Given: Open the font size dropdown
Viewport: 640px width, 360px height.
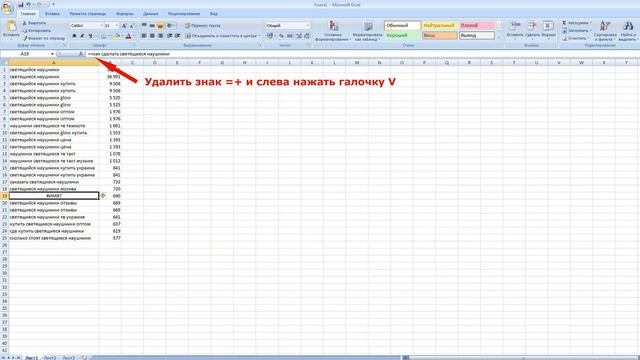Looking at the screenshot, I should pyautogui.click(x=117, y=26).
